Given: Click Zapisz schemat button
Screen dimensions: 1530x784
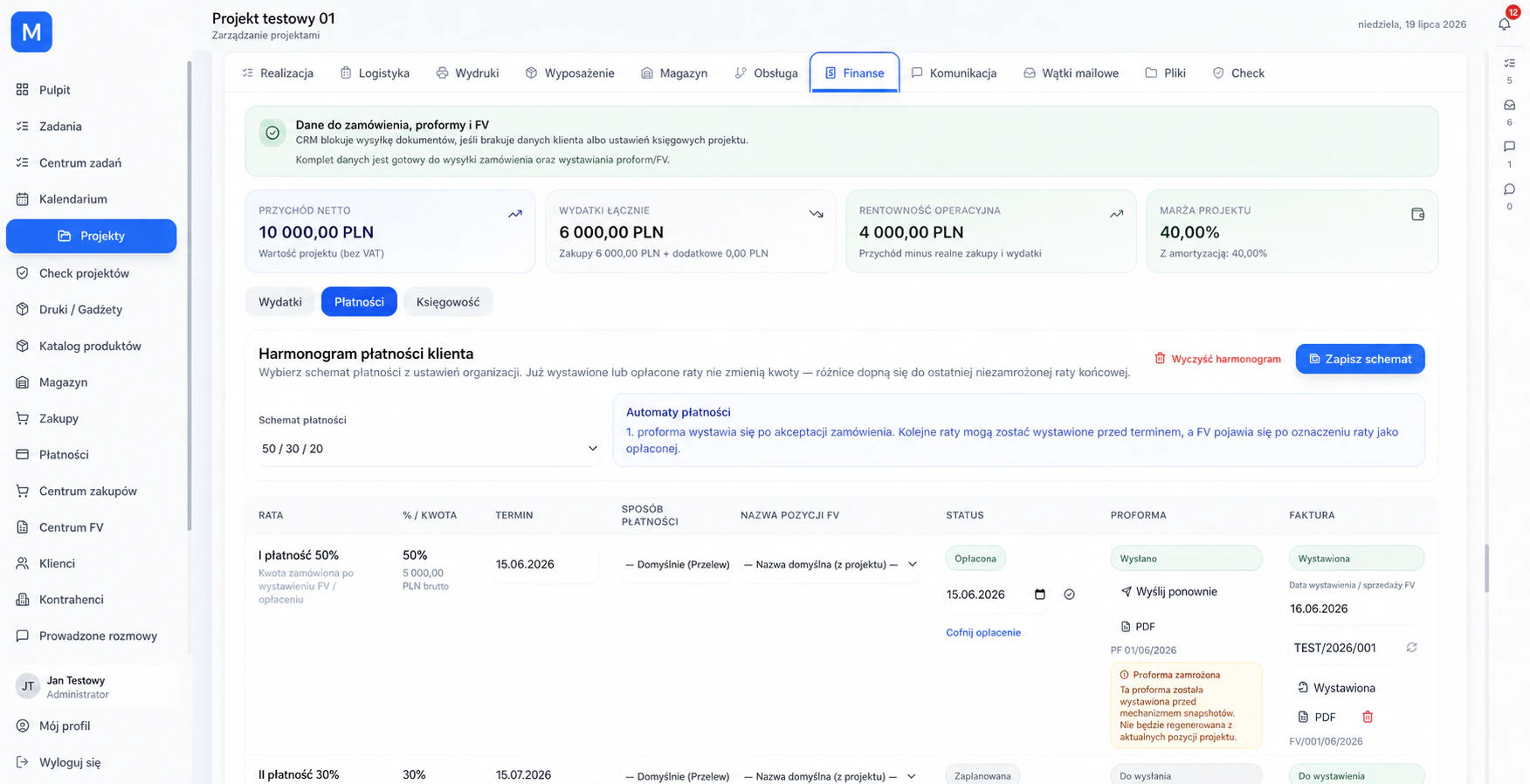Looking at the screenshot, I should tap(1360, 359).
